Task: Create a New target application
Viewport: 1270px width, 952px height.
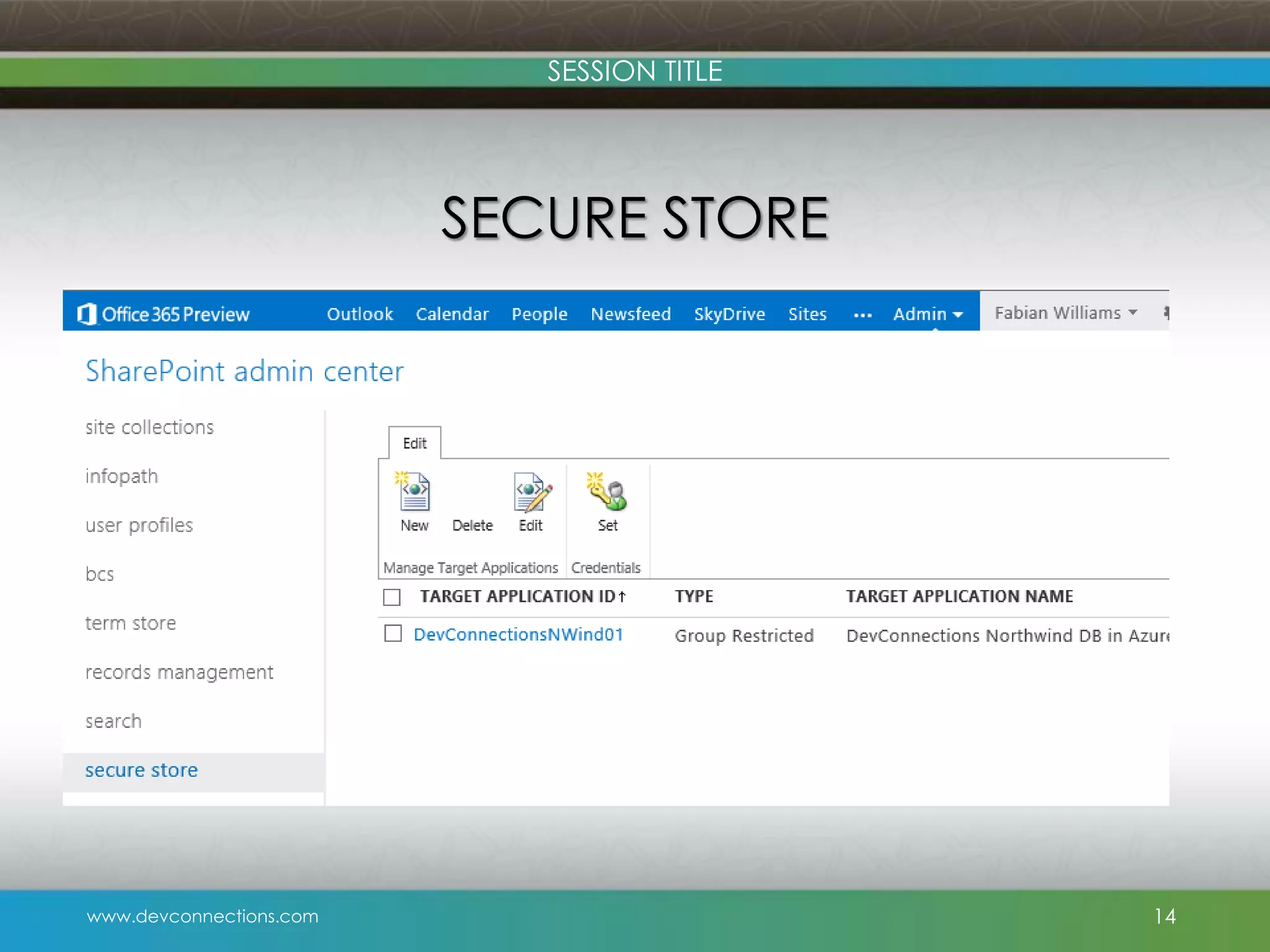Action: pyautogui.click(x=414, y=502)
